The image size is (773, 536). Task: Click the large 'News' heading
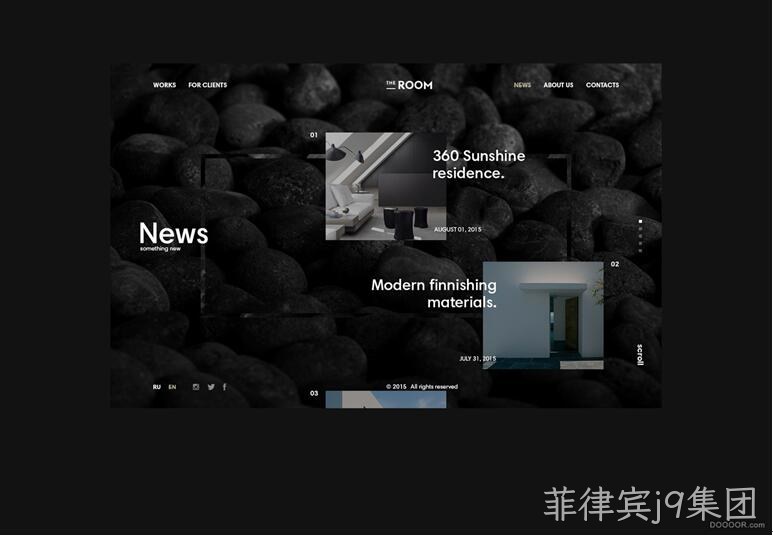(x=174, y=233)
